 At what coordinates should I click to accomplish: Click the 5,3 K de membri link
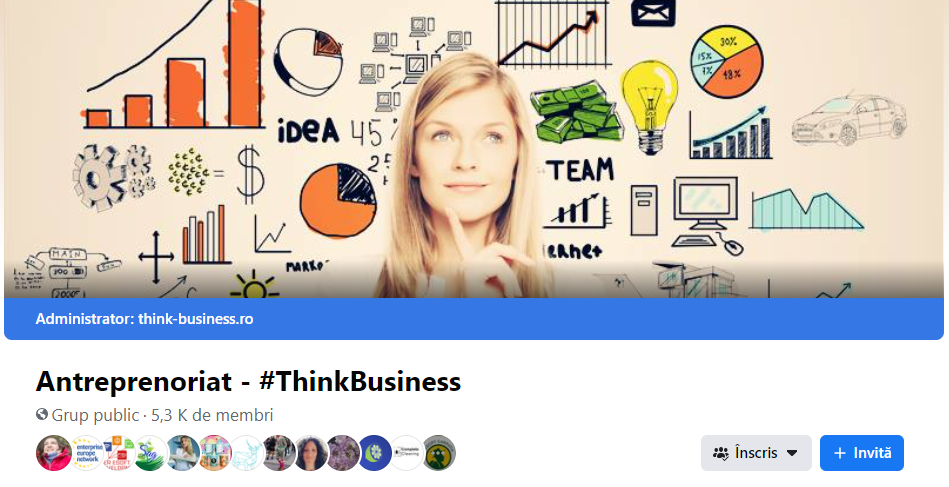(x=212, y=415)
